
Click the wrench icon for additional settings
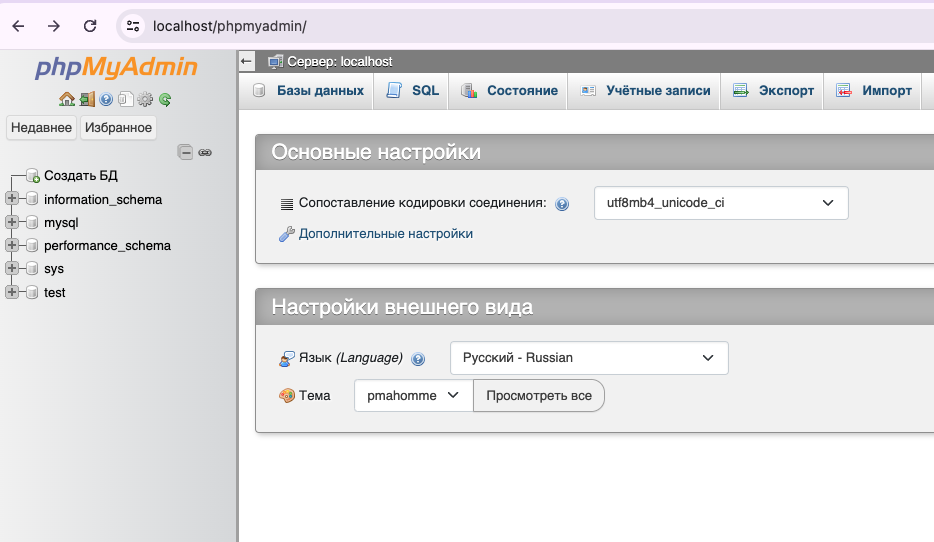tap(287, 234)
